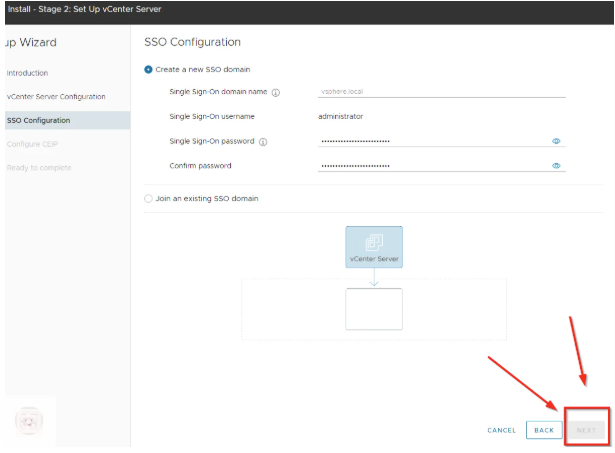Show Single Sign-On password via eye icon
This screenshot has width=615, height=453.
coord(556,141)
